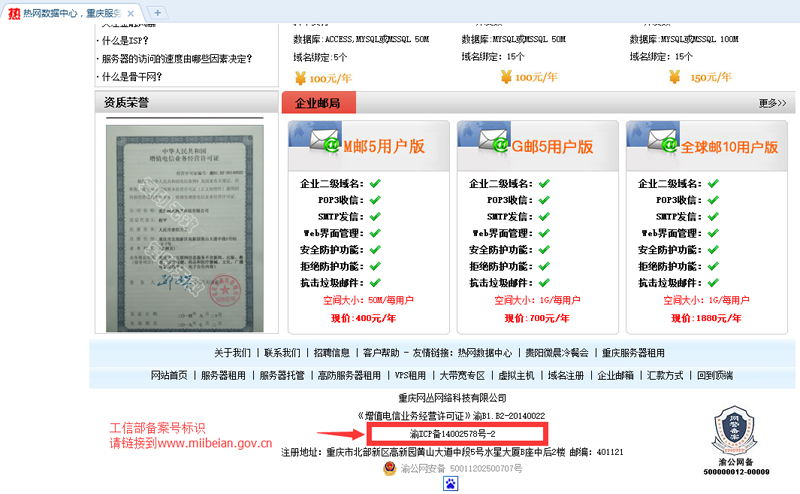Open a new browser tab with plus button
Image resolution: width=800 pixels, height=494 pixels.
[159, 11]
